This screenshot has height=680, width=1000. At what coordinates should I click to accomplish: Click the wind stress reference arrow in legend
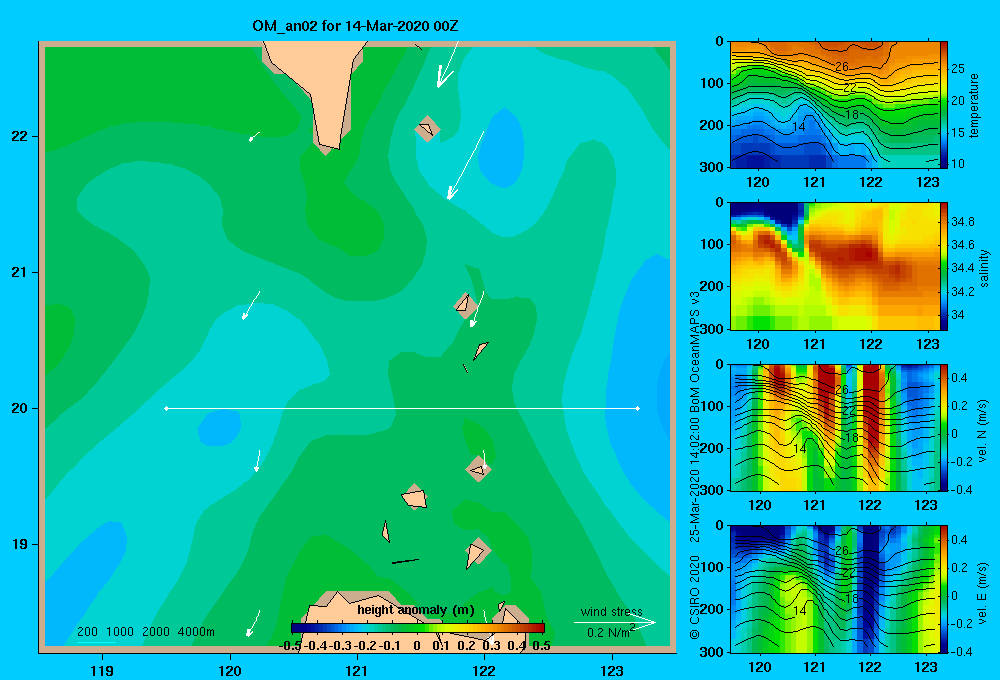click(x=614, y=623)
